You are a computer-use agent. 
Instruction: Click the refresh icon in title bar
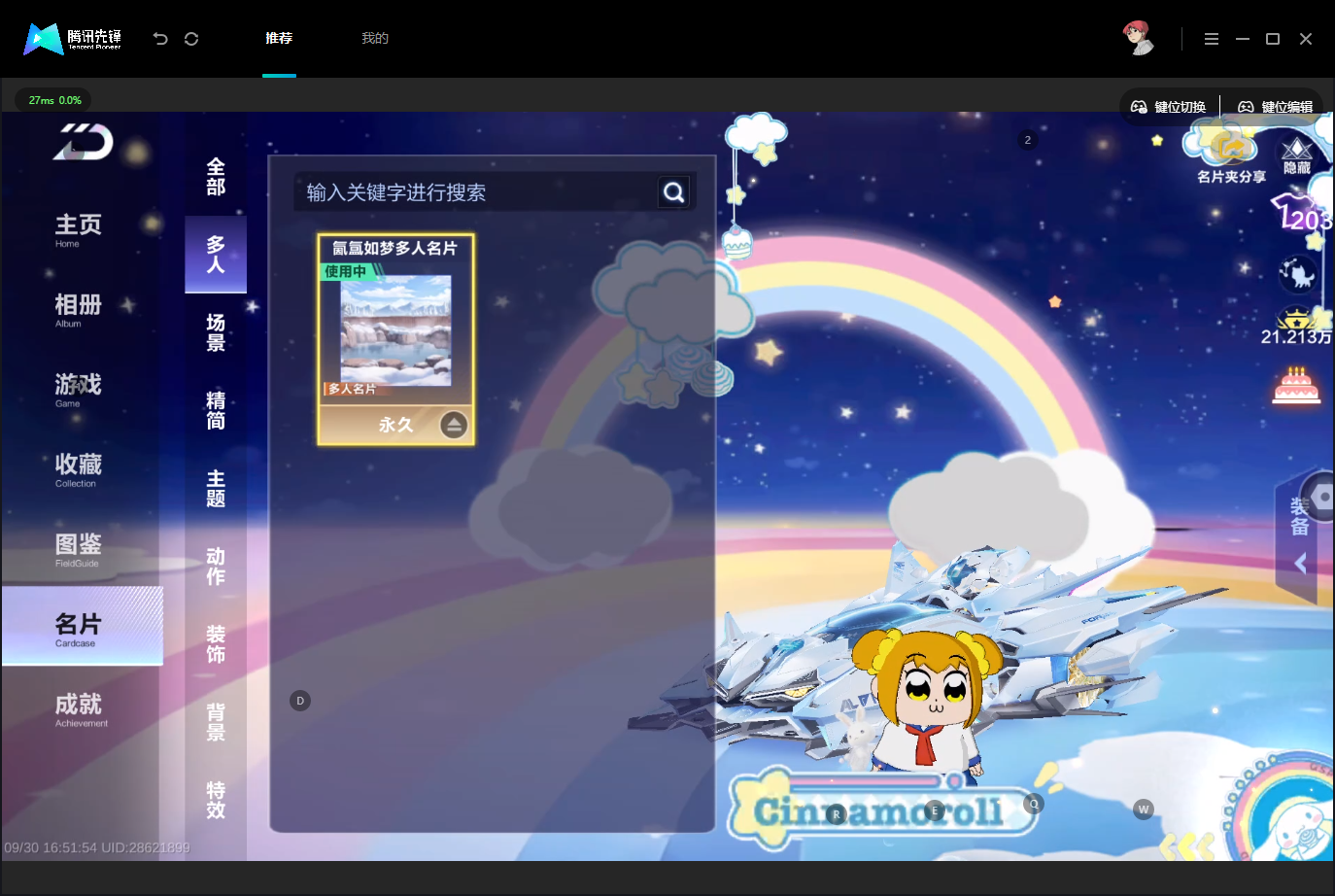pos(191,39)
